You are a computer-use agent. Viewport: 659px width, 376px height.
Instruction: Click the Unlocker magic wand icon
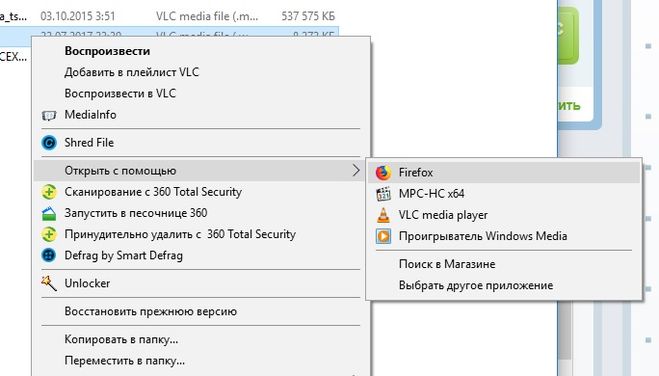pos(49,283)
